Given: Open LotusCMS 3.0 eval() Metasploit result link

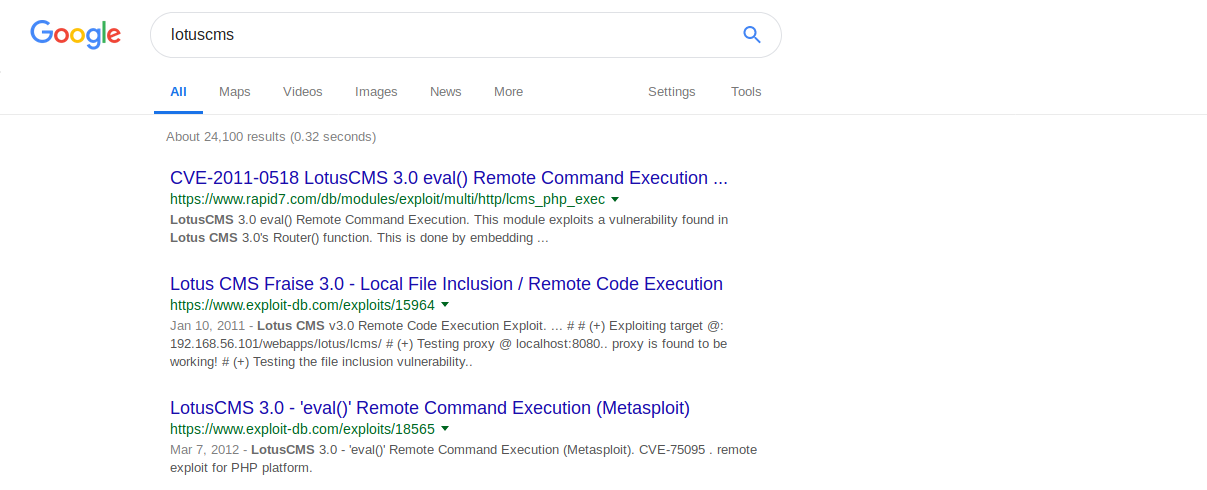Looking at the screenshot, I should click(x=430, y=408).
